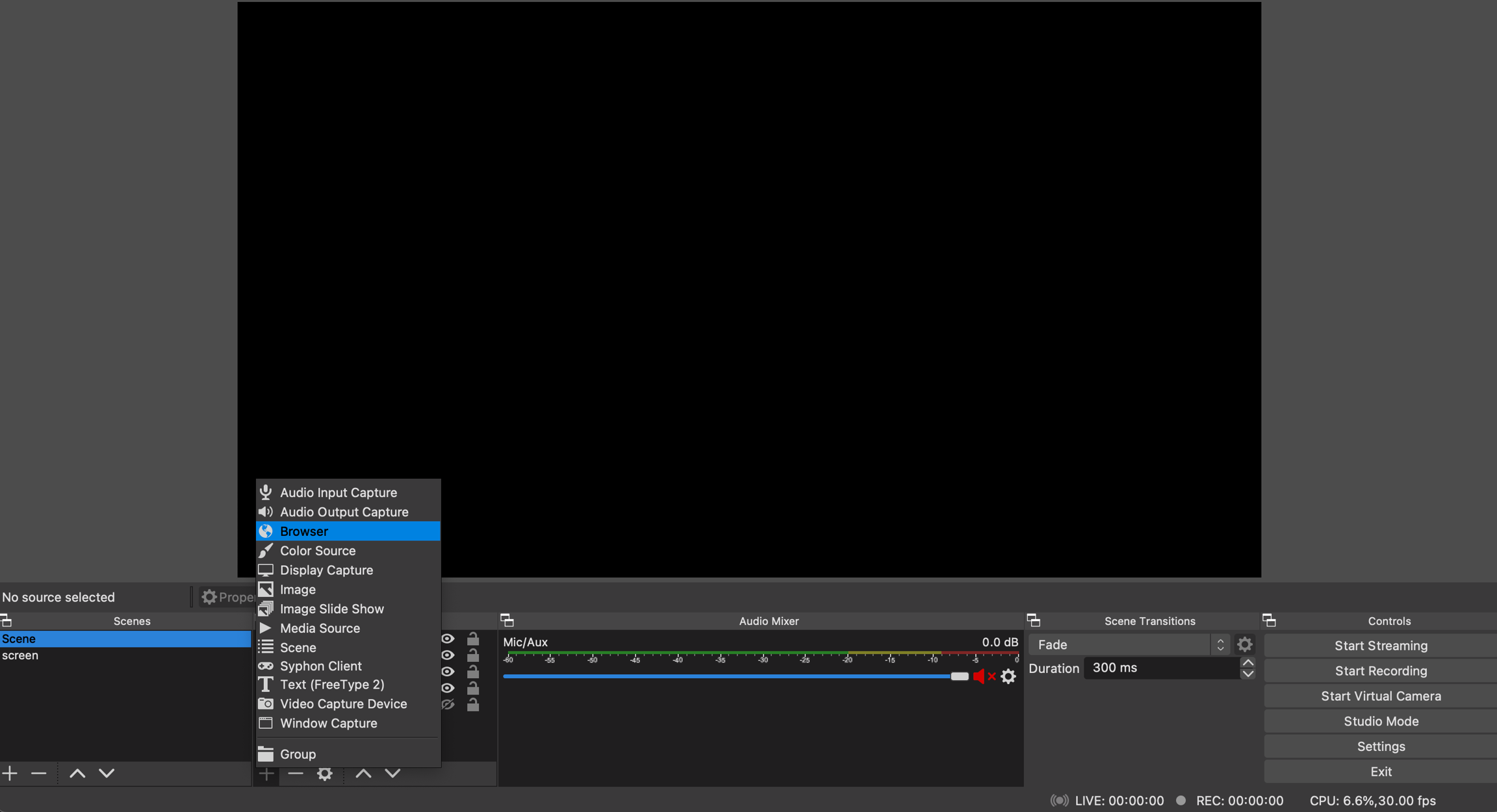Lock the top source with its padlock icon
This screenshot has width=1497, height=812.
pos(473,639)
